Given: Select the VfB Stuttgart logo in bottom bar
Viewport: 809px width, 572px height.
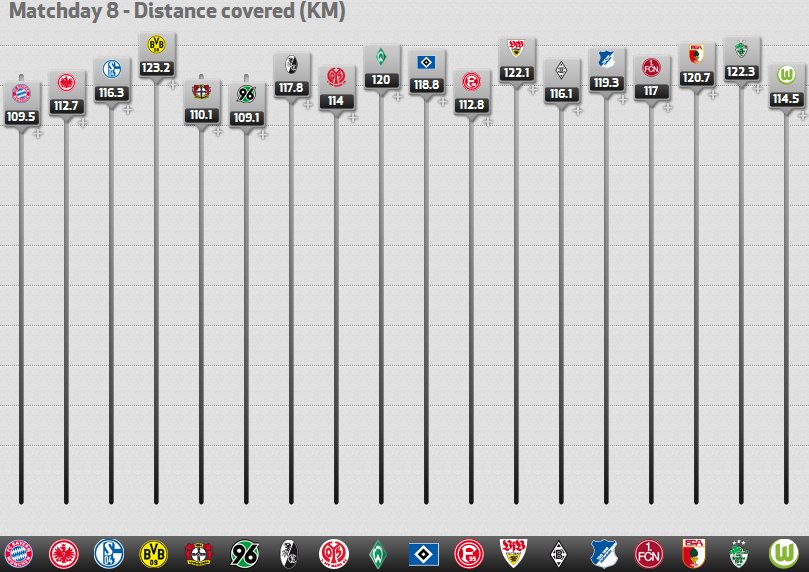Looking at the screenshot, I should [514, 553].
